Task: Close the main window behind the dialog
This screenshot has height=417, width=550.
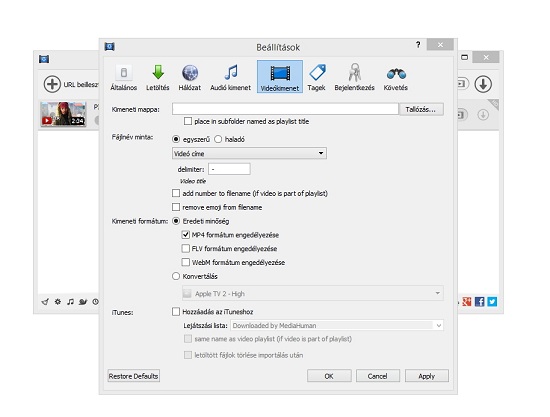Action: [486, 57]
